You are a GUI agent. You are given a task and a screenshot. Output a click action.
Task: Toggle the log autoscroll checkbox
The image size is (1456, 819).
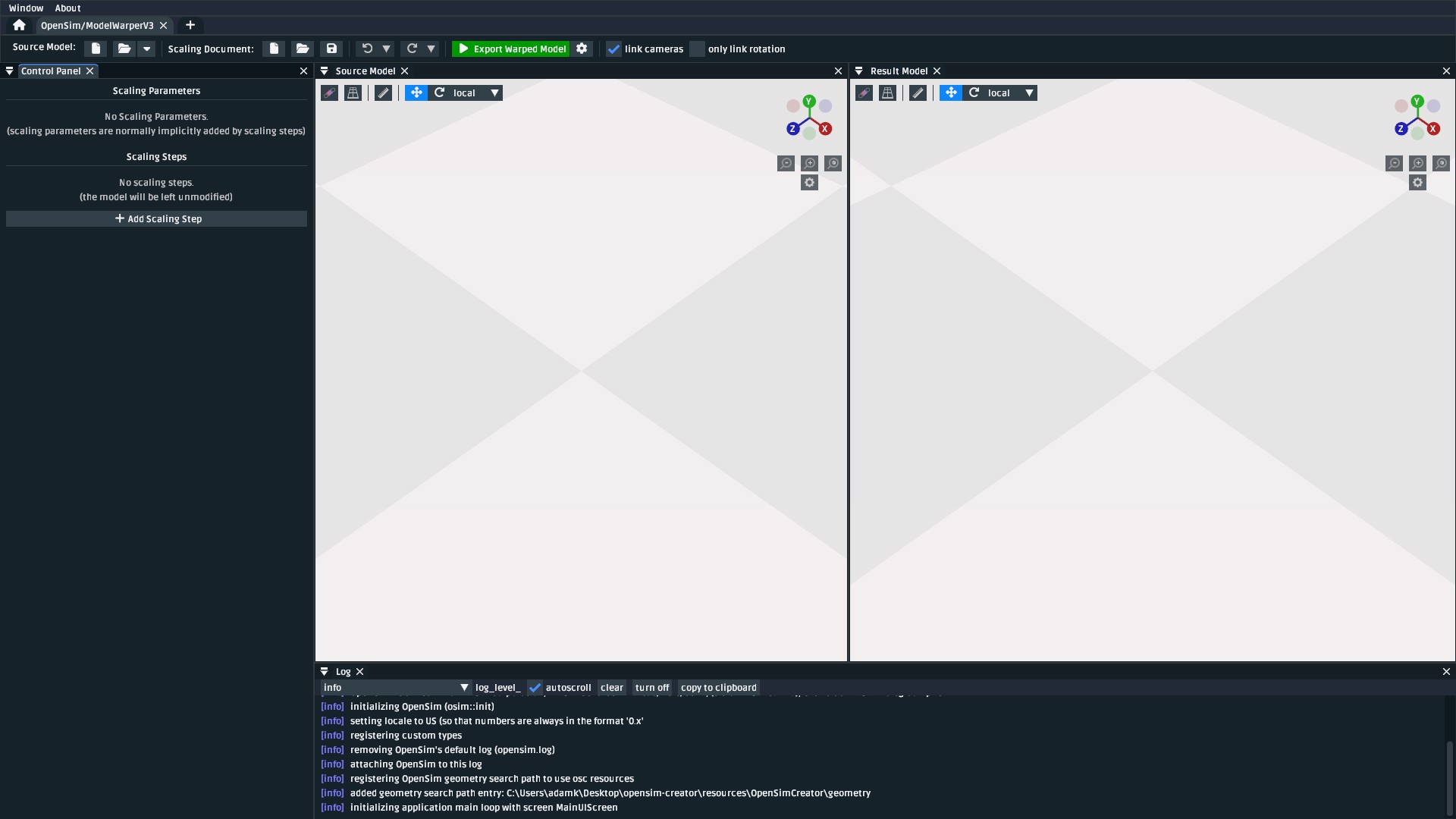pos(535,687)
